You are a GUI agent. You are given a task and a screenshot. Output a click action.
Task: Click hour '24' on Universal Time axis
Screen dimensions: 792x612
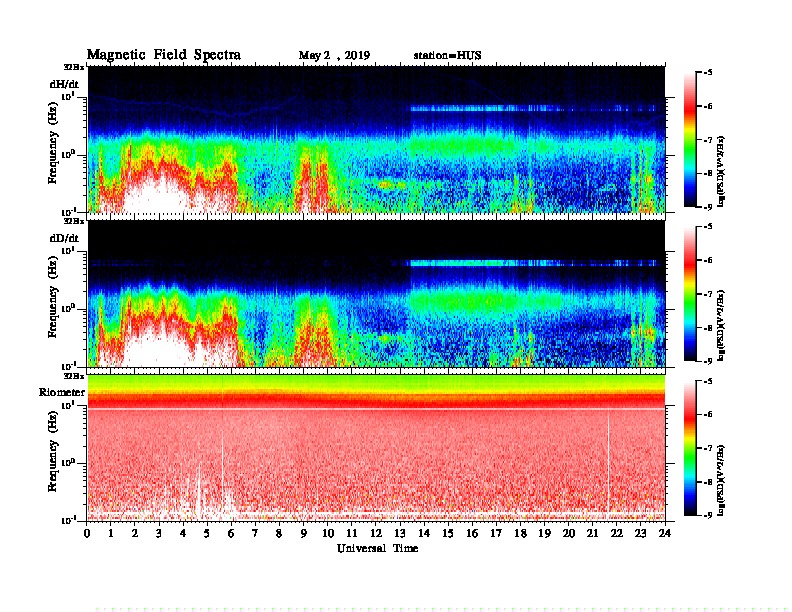click(x=665, y=533)
